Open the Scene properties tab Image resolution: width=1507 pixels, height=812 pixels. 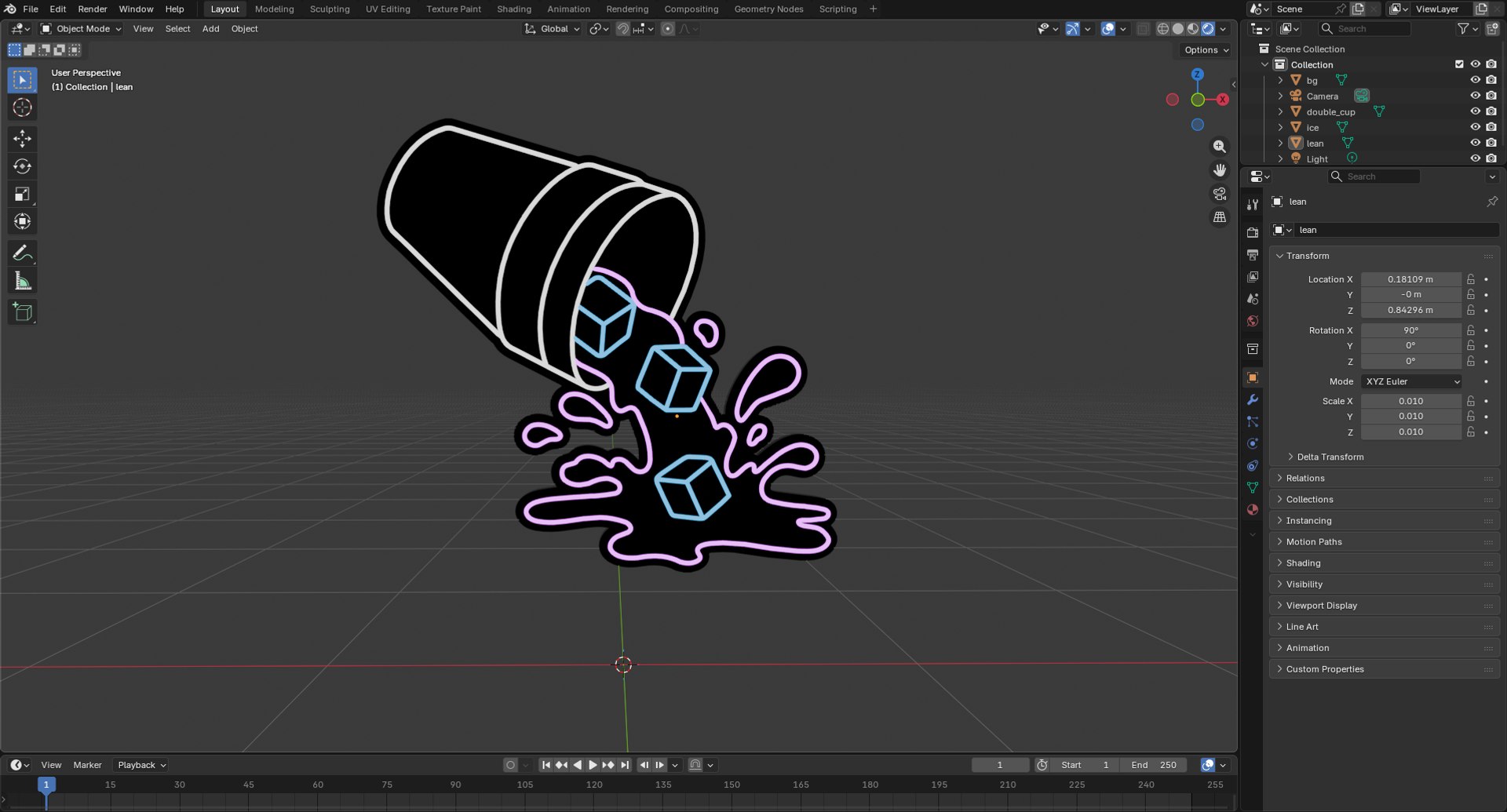(1253, 299)
